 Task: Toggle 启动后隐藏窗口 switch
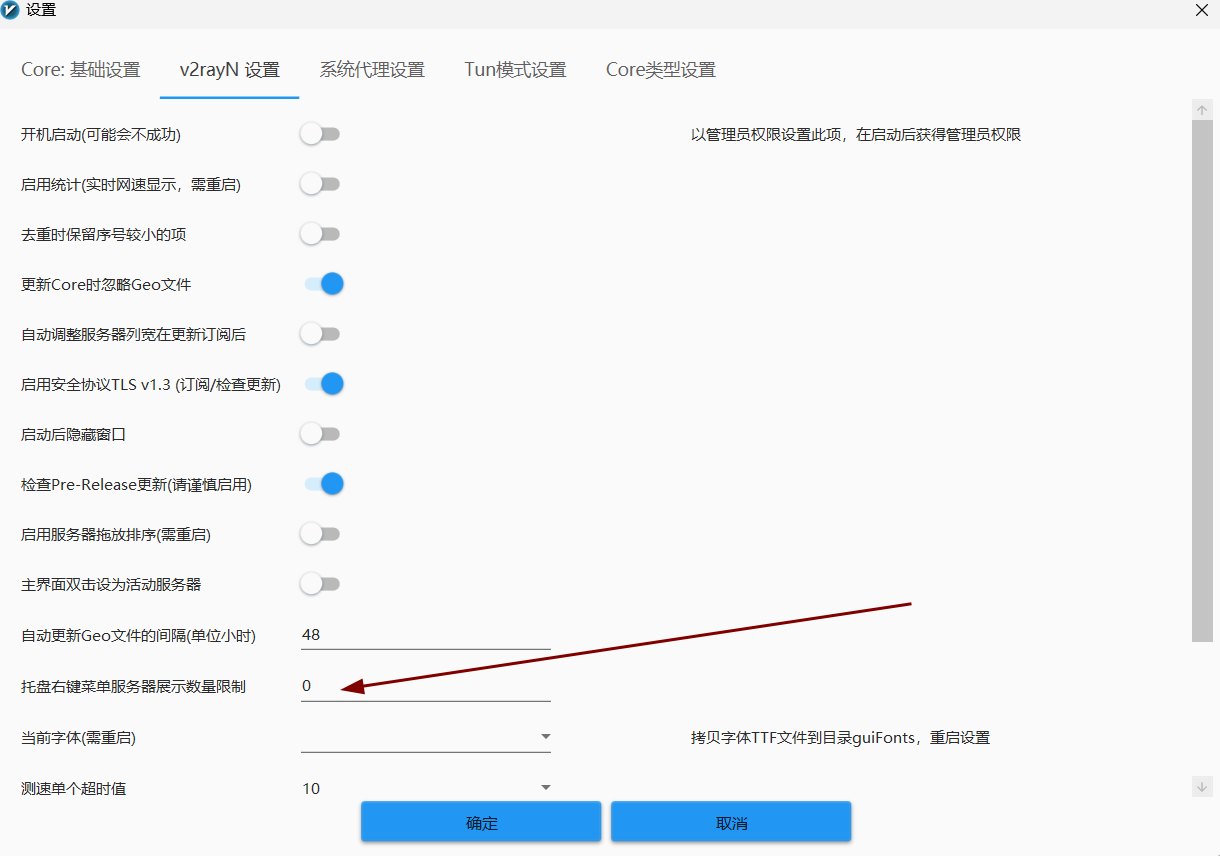tap(321, 434)
